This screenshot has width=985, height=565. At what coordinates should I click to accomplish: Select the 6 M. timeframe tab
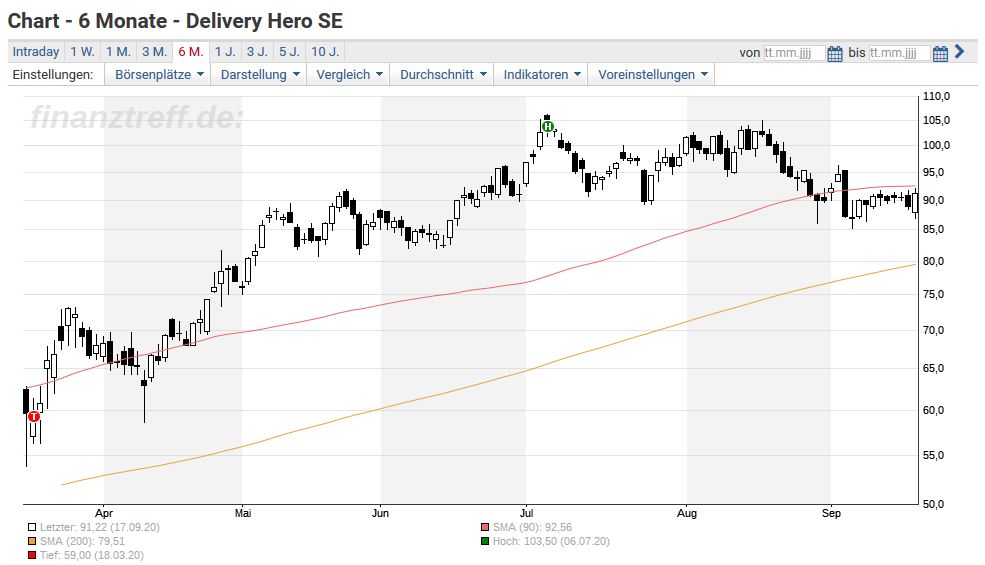(x=191, y=52)
